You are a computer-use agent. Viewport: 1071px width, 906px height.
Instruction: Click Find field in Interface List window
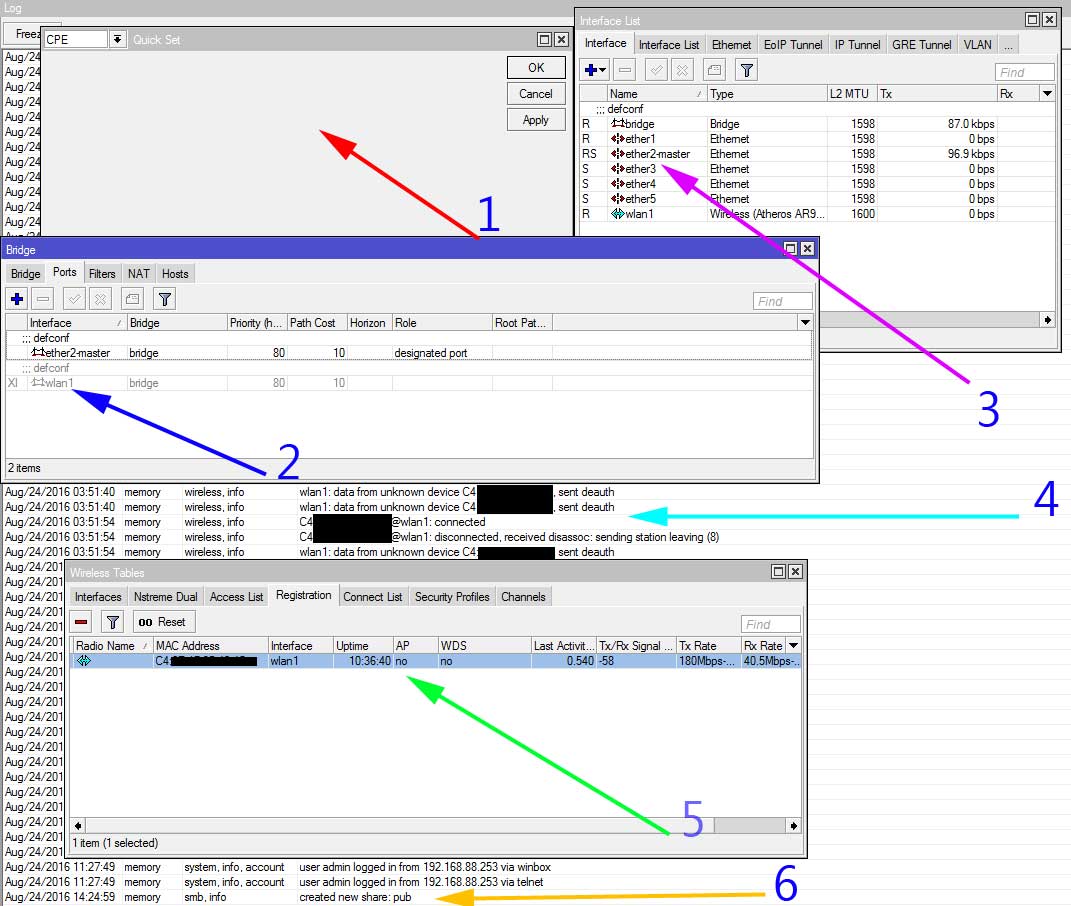[x=1025, y=72]
